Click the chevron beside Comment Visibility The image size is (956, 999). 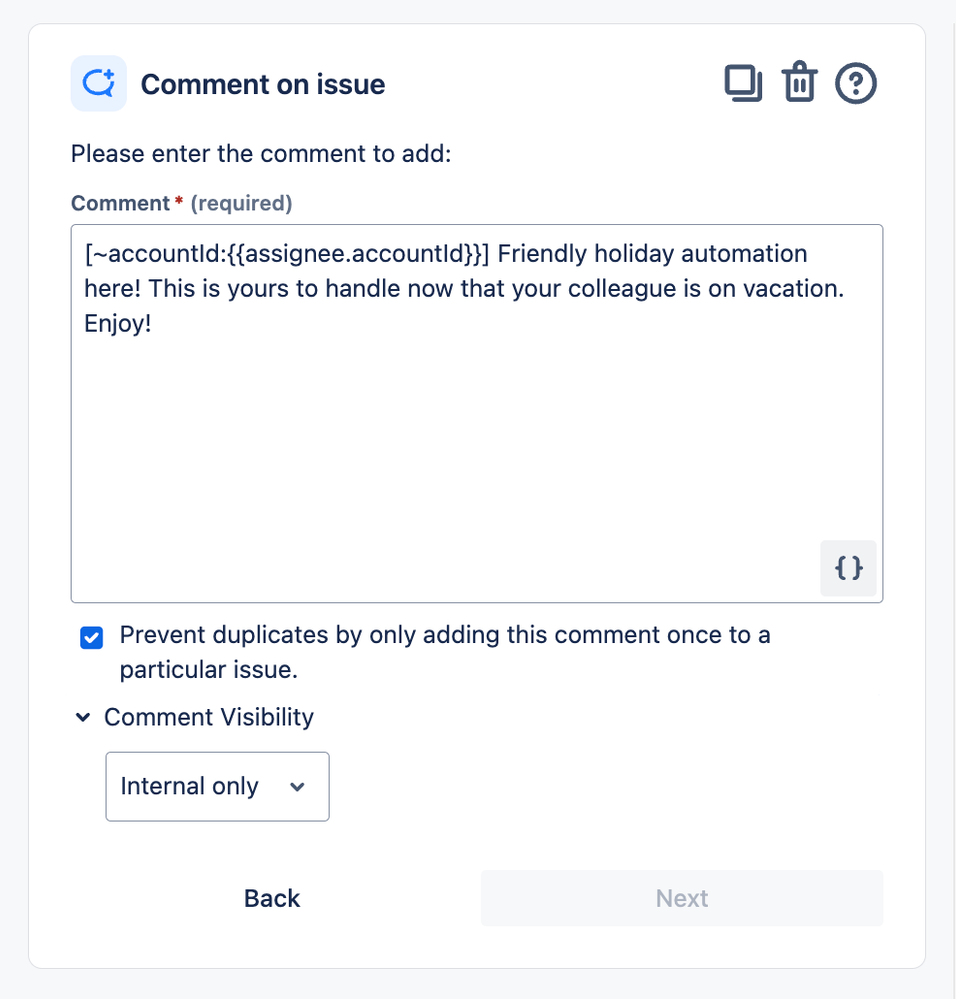coord(83,717)
